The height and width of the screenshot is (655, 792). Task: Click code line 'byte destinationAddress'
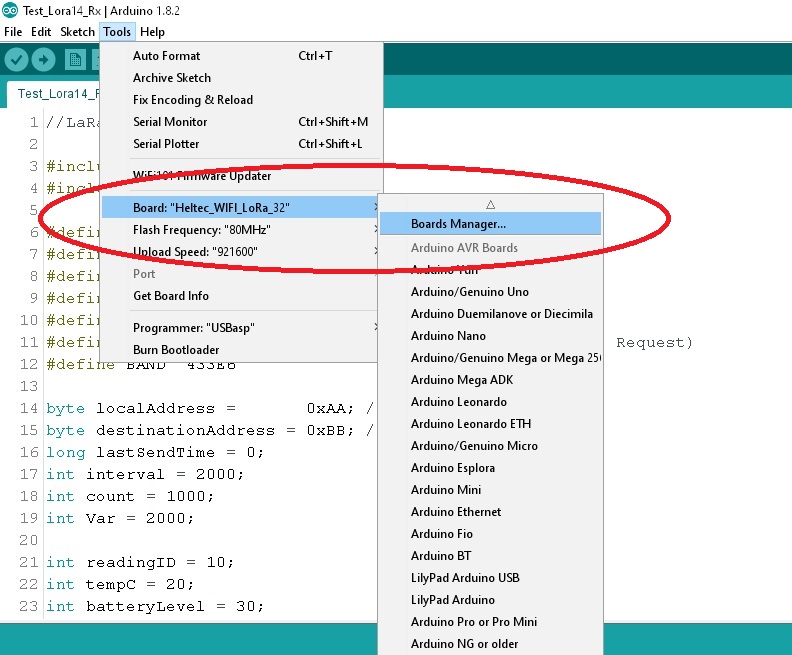(x=210, y=430)
